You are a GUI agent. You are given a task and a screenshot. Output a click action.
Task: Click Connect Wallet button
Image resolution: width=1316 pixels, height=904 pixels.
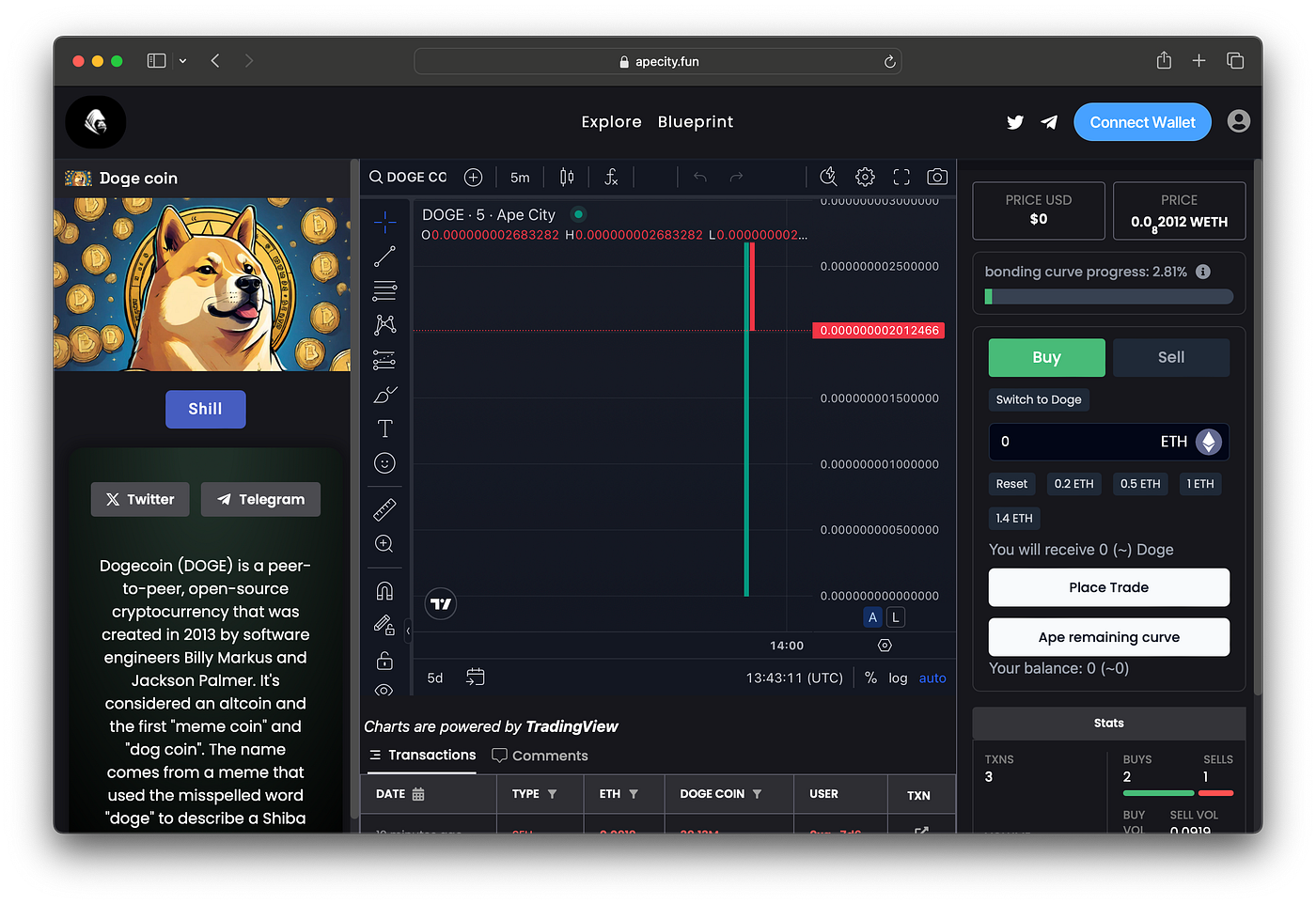coord(1142,122)
